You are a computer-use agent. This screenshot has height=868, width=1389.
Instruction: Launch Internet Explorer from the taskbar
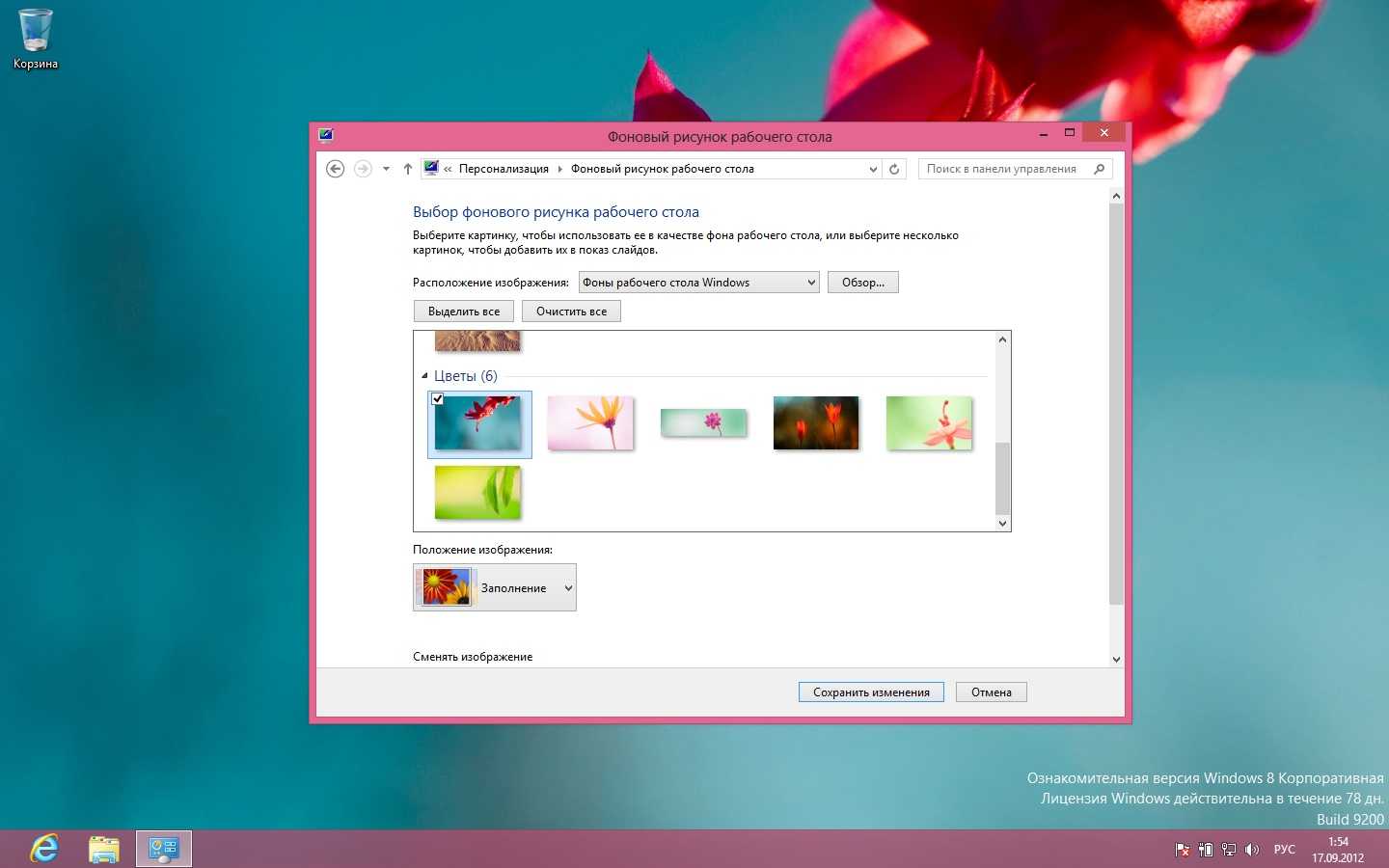44,849
